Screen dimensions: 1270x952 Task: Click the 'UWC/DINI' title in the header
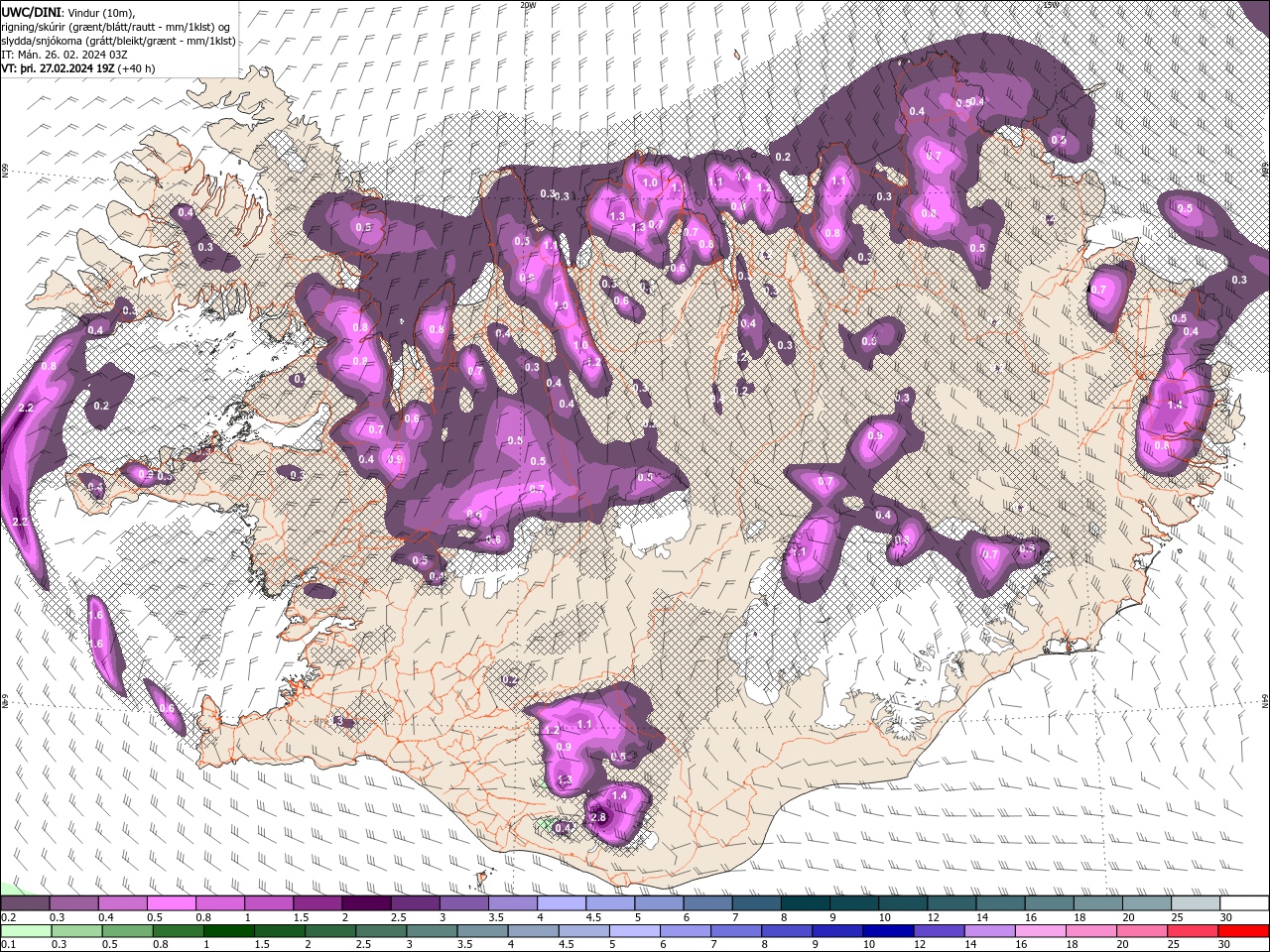click(x=33, y=11)
